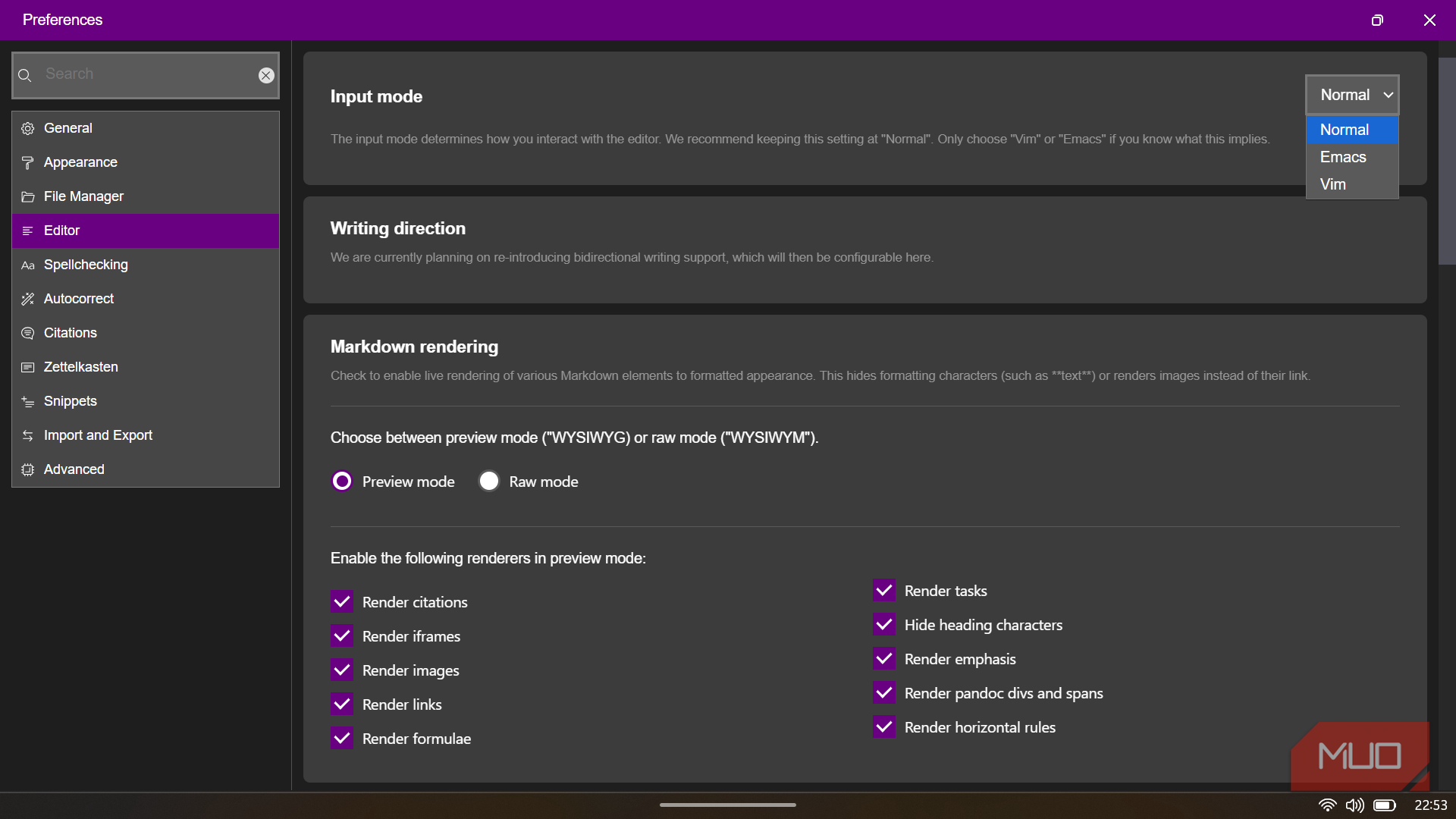The height and width of the screenshot is (819, 1456).
Task: Uncheck Render citations checkbox
Action: (x=342, y=602)
